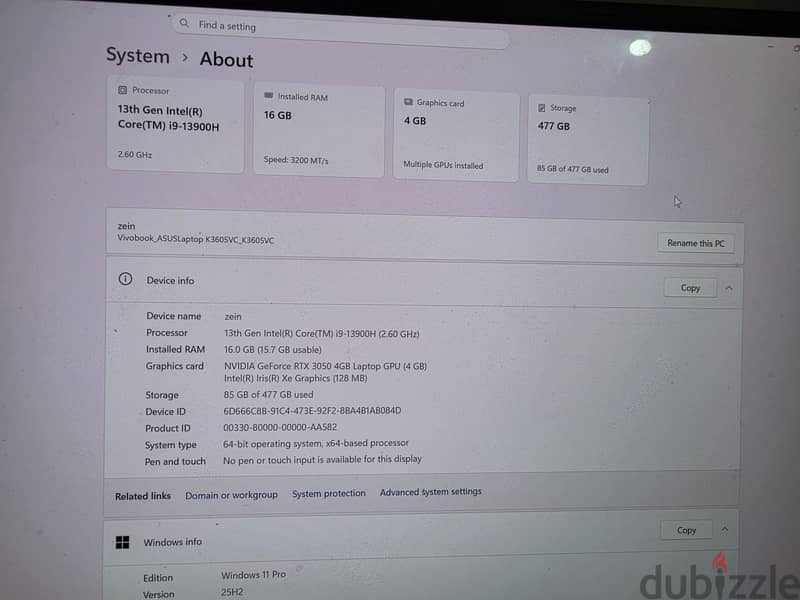Collapse the Windows info section chevron

tap(724, 529)
